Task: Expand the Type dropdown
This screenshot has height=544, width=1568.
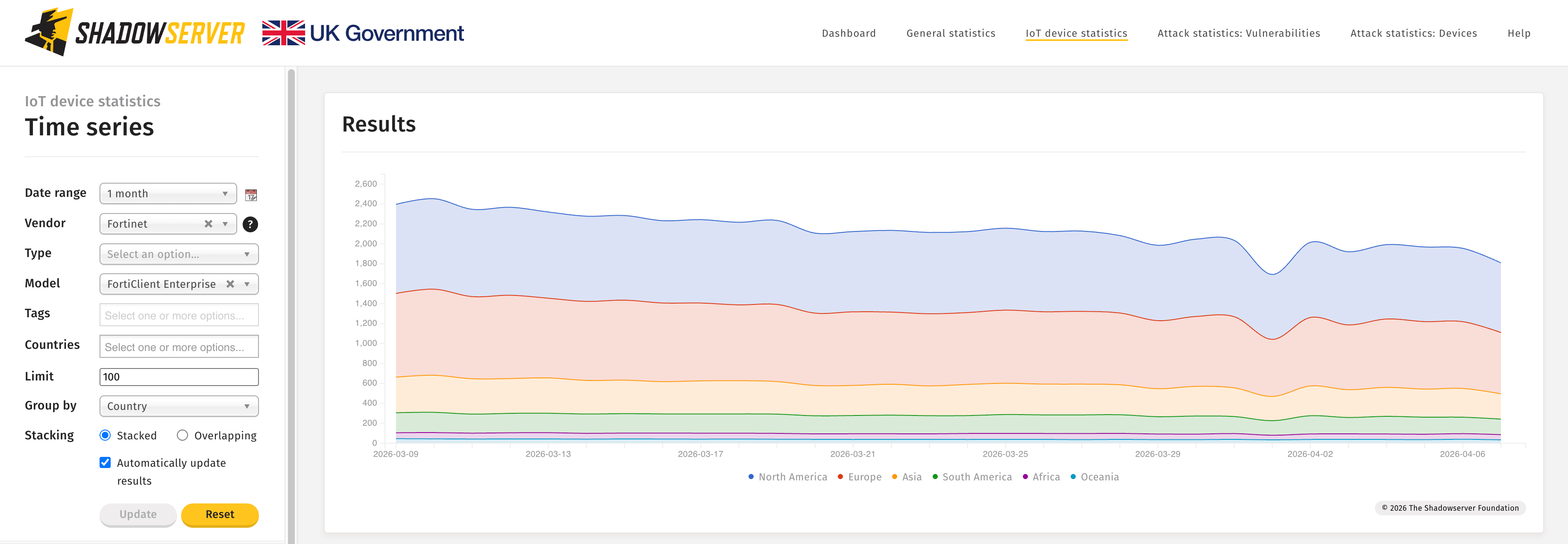Action: (x=179, y=254)
